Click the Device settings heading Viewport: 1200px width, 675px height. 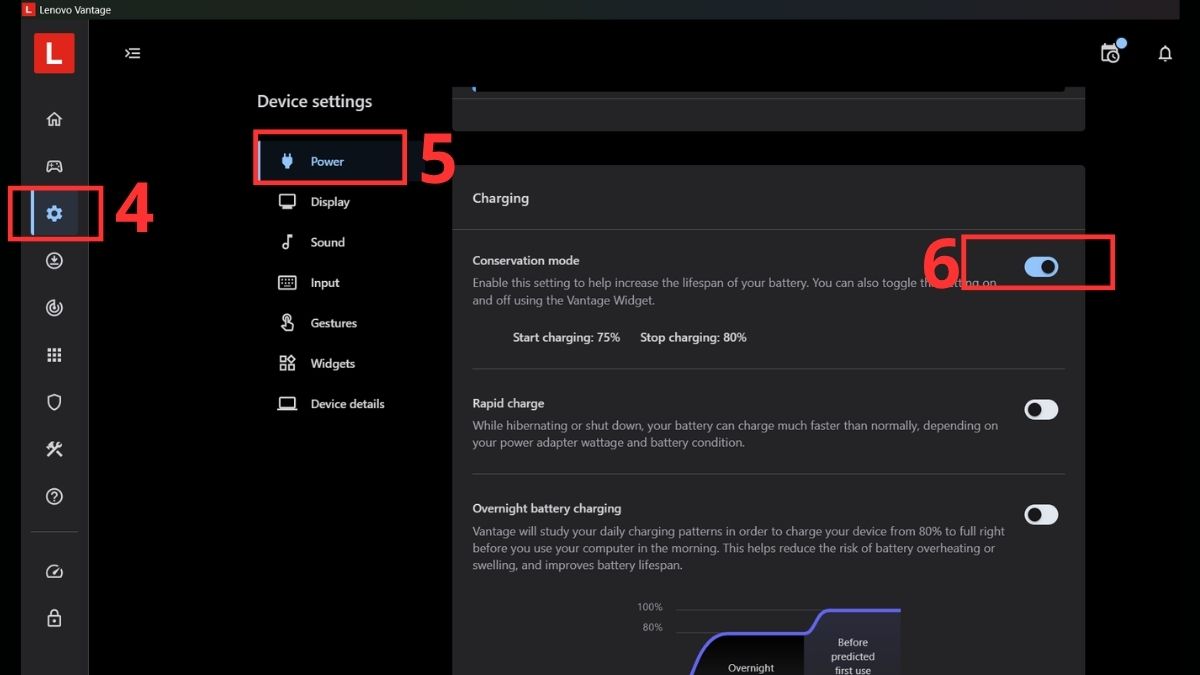point(314,101)
